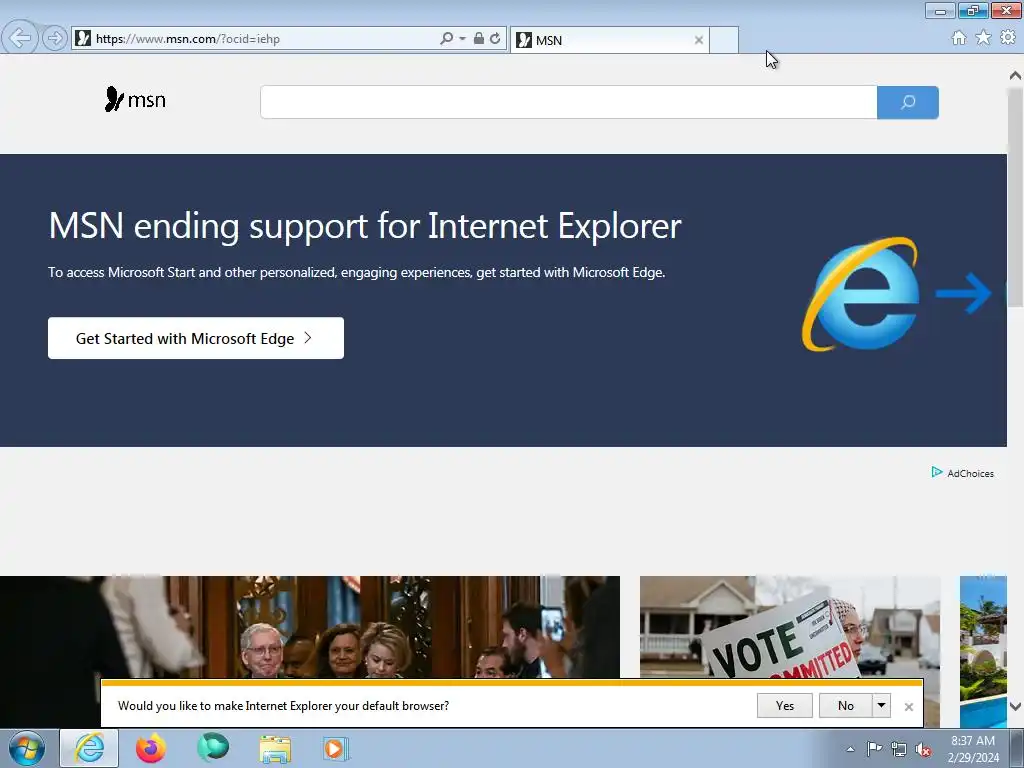This screenshot has height=768, width=1024.
Task: Click the blue arrow next to IE logo
Action: click(x=964, y=293)
